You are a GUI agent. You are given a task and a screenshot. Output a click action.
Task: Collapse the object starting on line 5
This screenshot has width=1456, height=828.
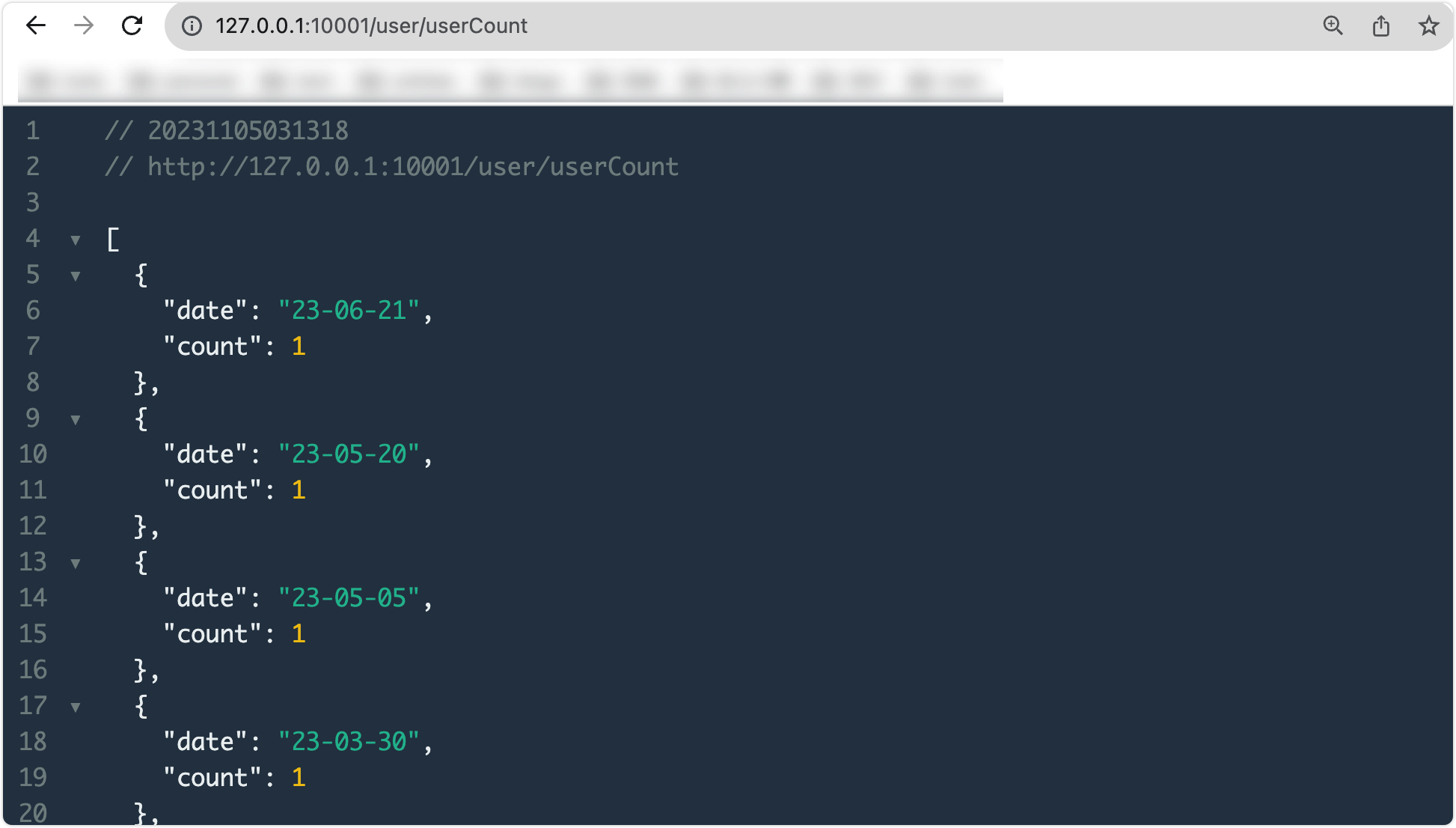tap(76, 276)
